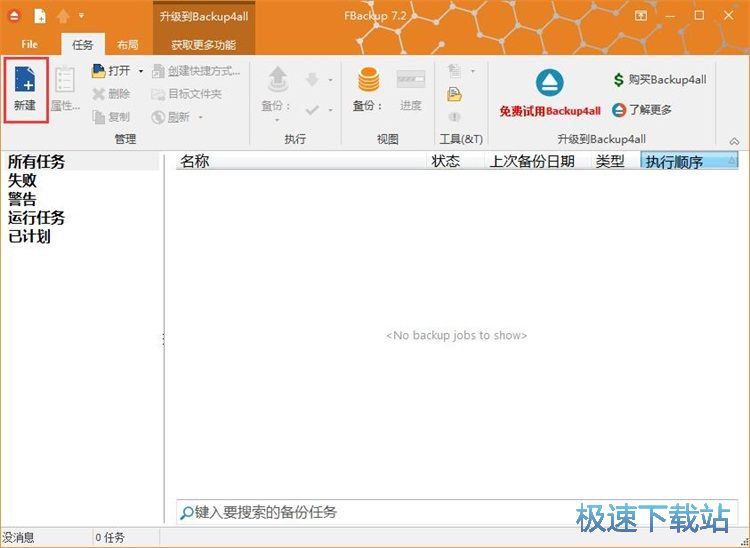
Task: Expand the top tools icon dropdown arrow
Action: pos(473,71)
